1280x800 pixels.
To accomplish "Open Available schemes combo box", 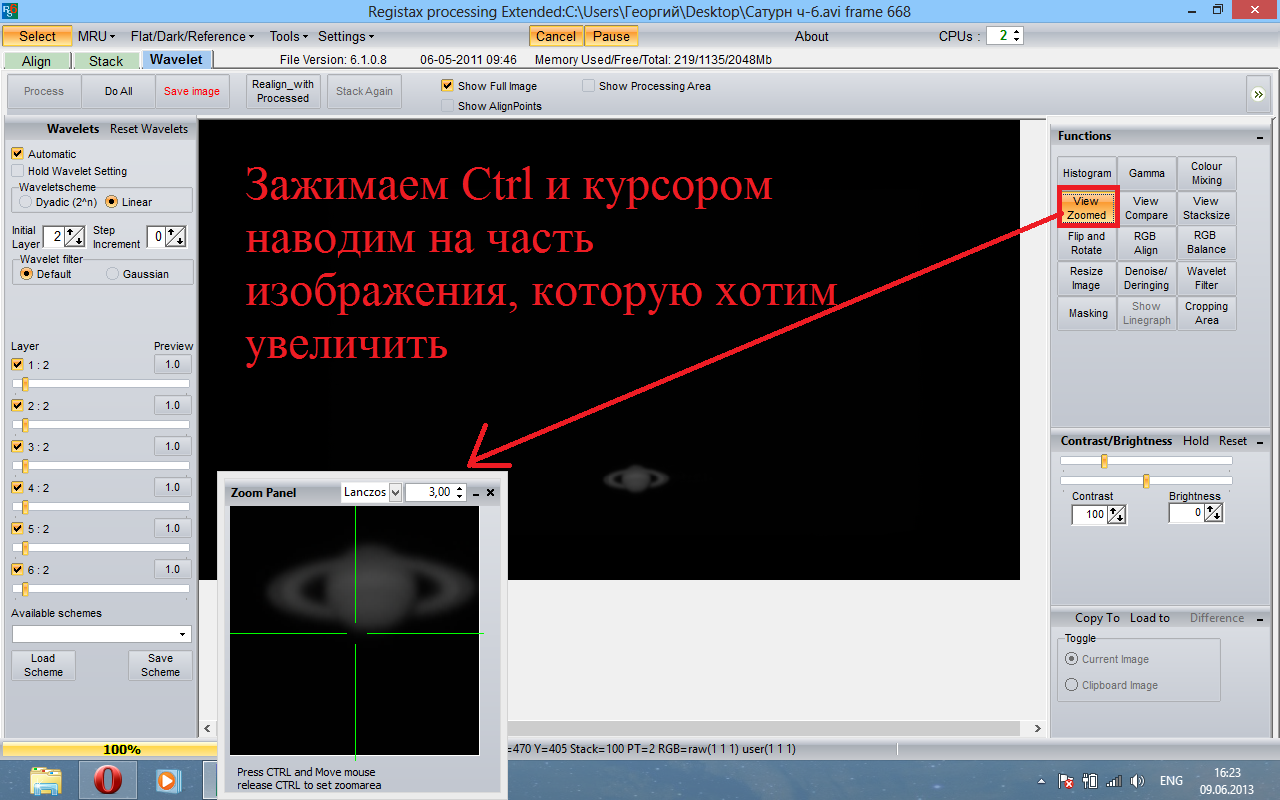I will 101,634.
